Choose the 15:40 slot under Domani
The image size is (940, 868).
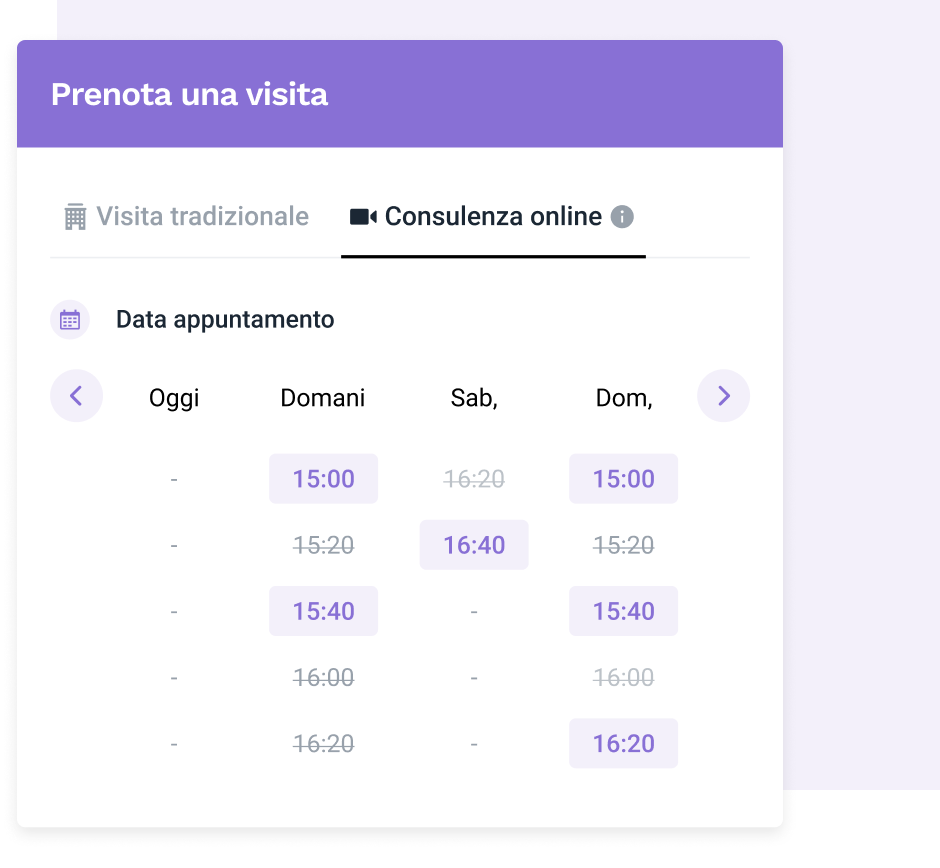[x=323, y=611]
